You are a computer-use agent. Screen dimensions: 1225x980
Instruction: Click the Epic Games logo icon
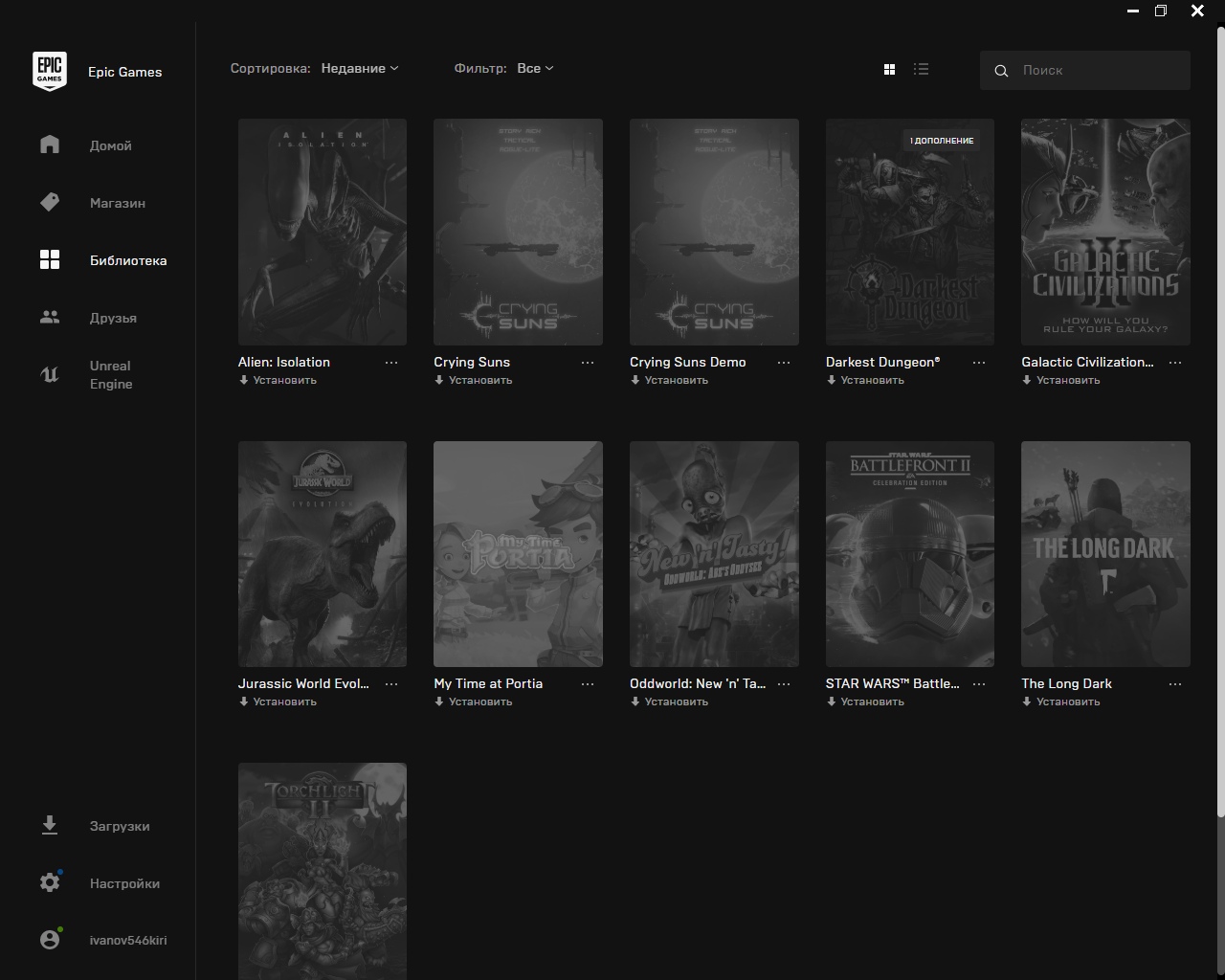click(x=50, y=72)
